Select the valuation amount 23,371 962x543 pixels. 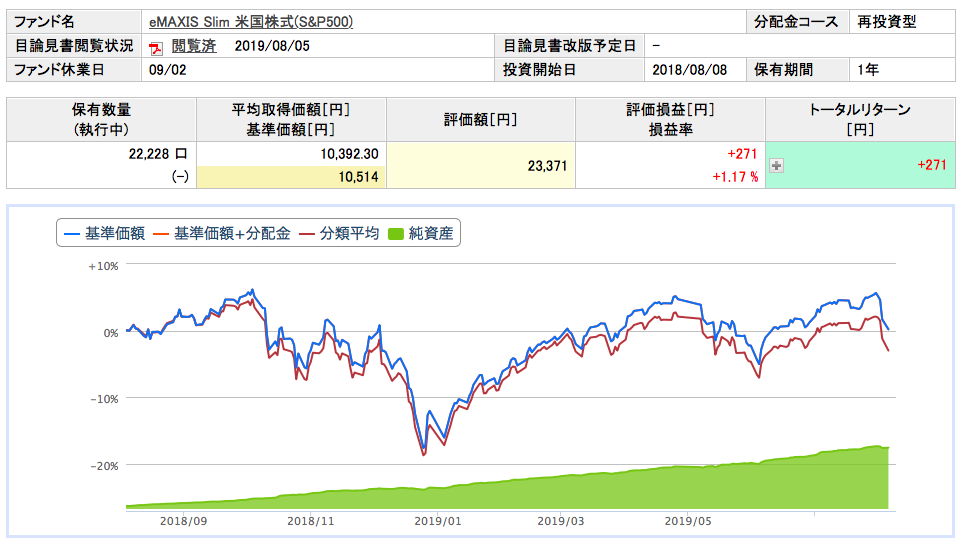[547, 166]
